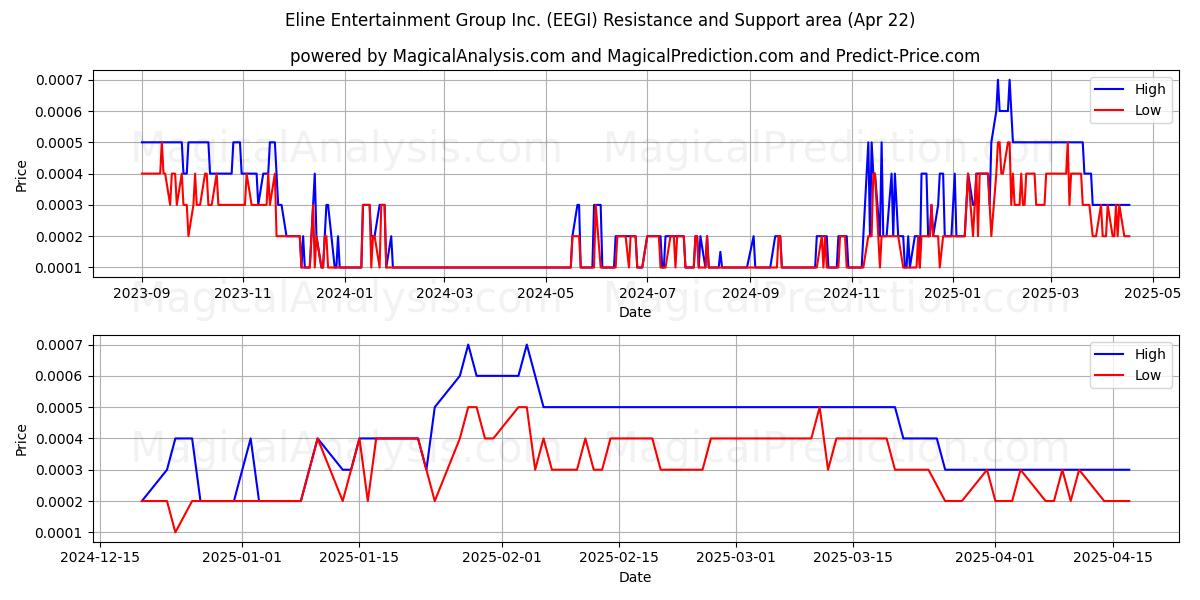Click the 'Price' y-axis label of the upper chart

point(22,174)
